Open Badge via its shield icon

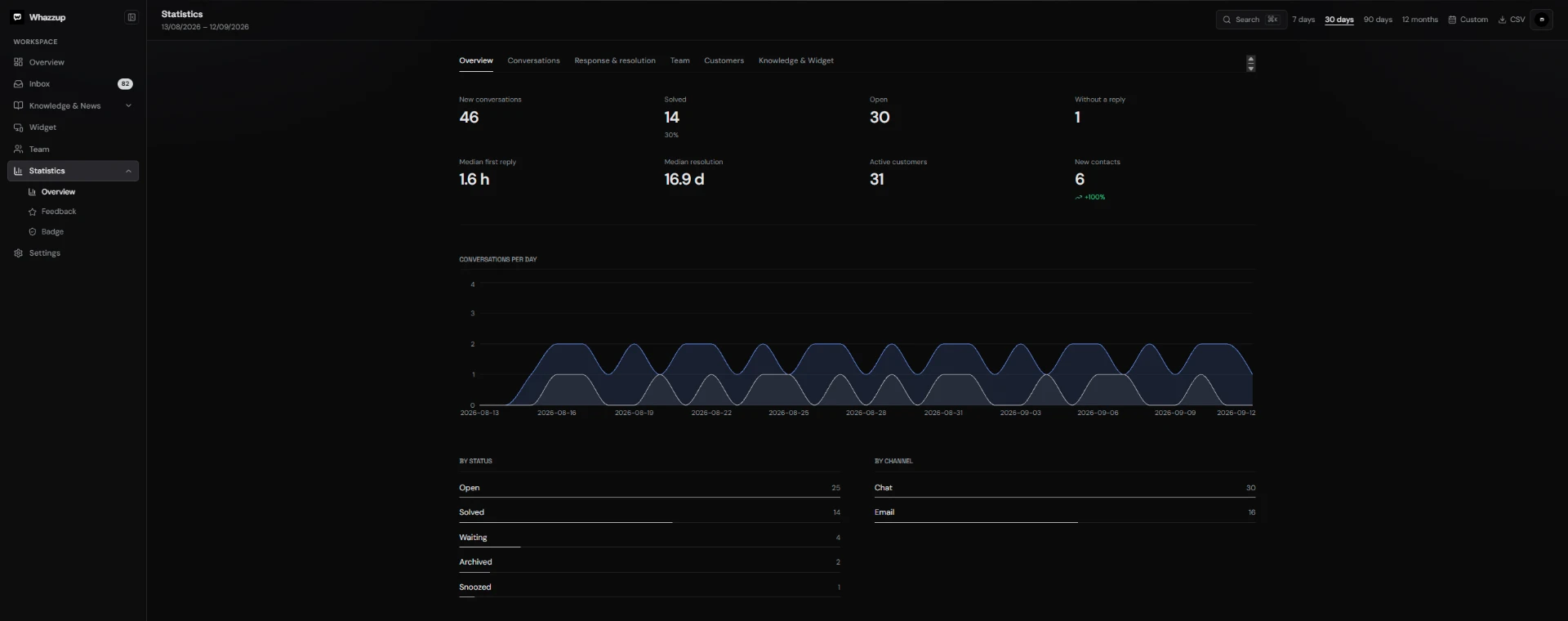coord(33,232)
